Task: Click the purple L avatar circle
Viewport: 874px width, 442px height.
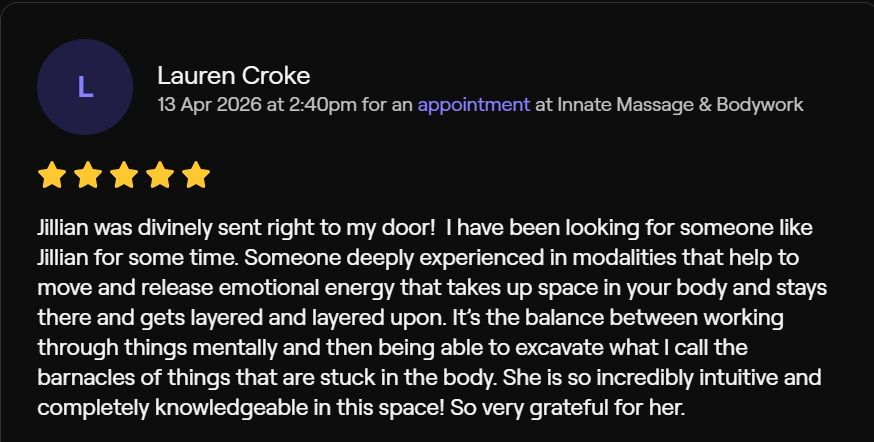Action: coord(85,87)
